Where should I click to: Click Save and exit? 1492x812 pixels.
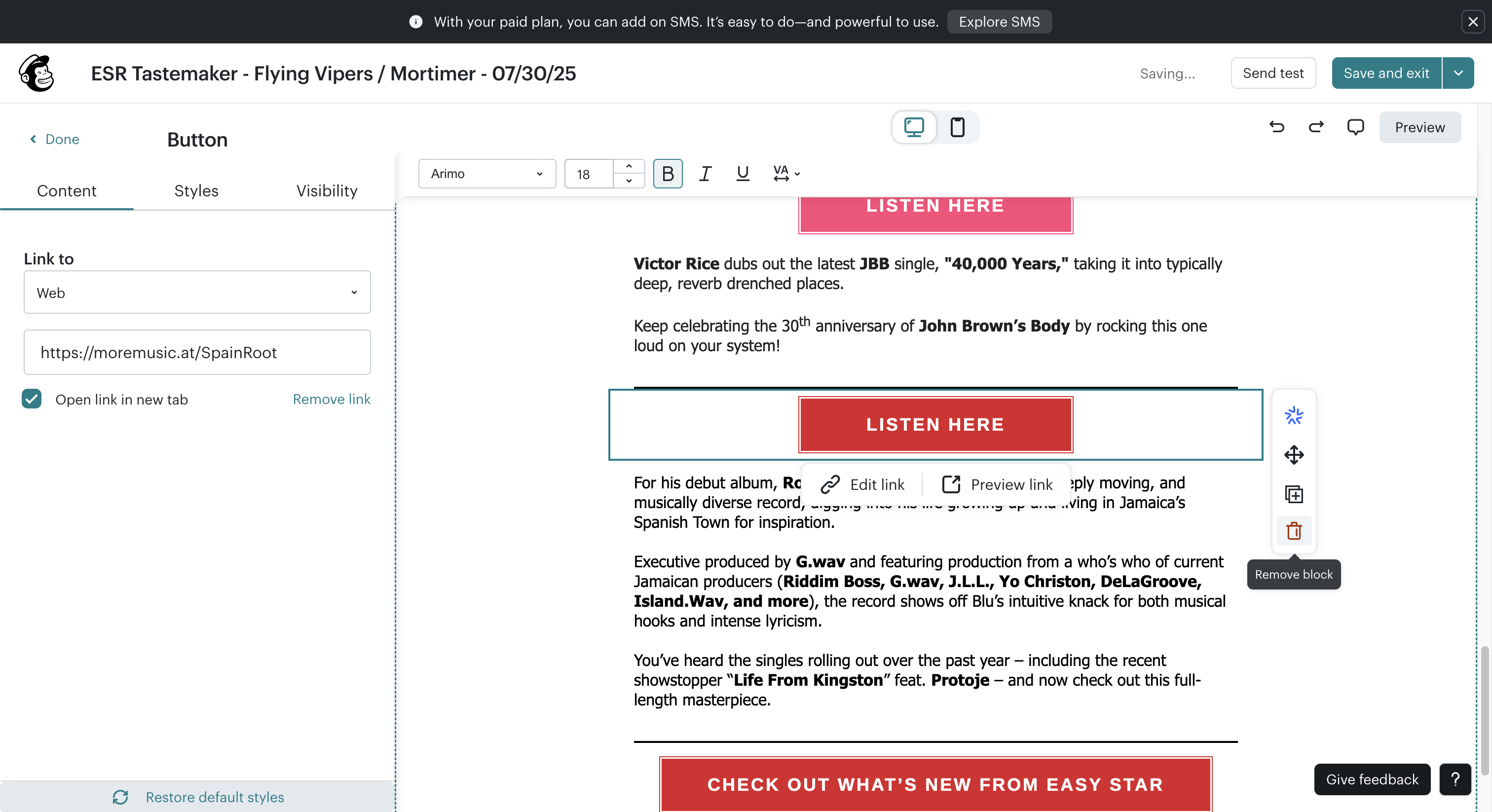point(1386,73)
